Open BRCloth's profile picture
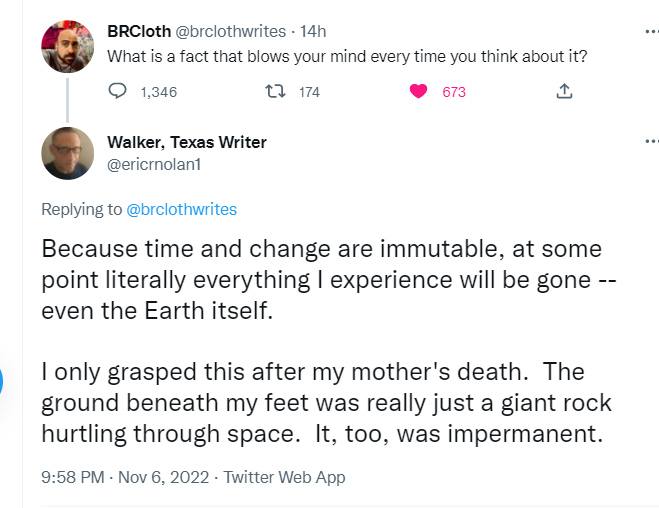Viewport: 659px width, 508px height. (x=67, y=46)
